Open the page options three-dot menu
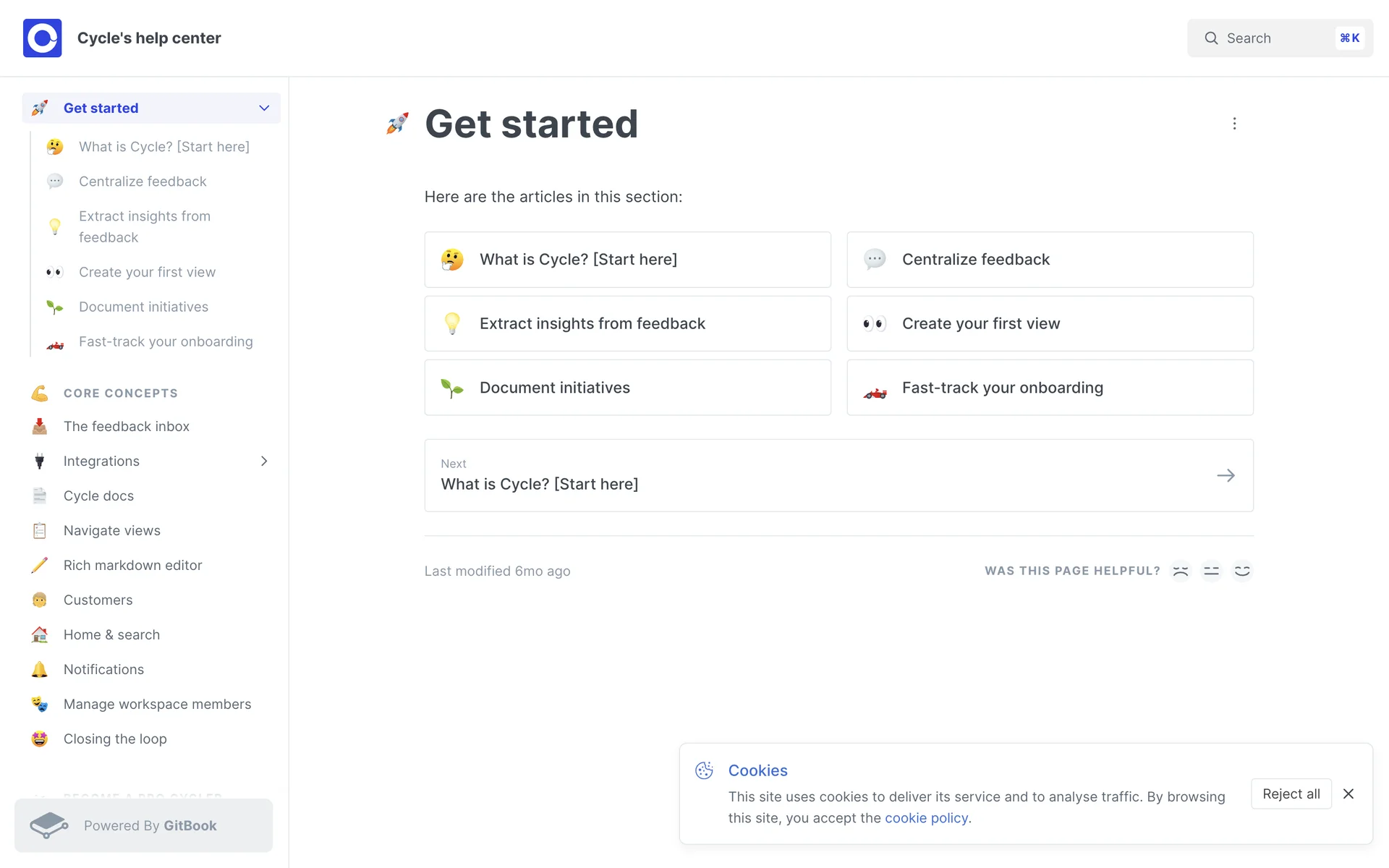The image size is (1389, 868). coord(1234,124)
